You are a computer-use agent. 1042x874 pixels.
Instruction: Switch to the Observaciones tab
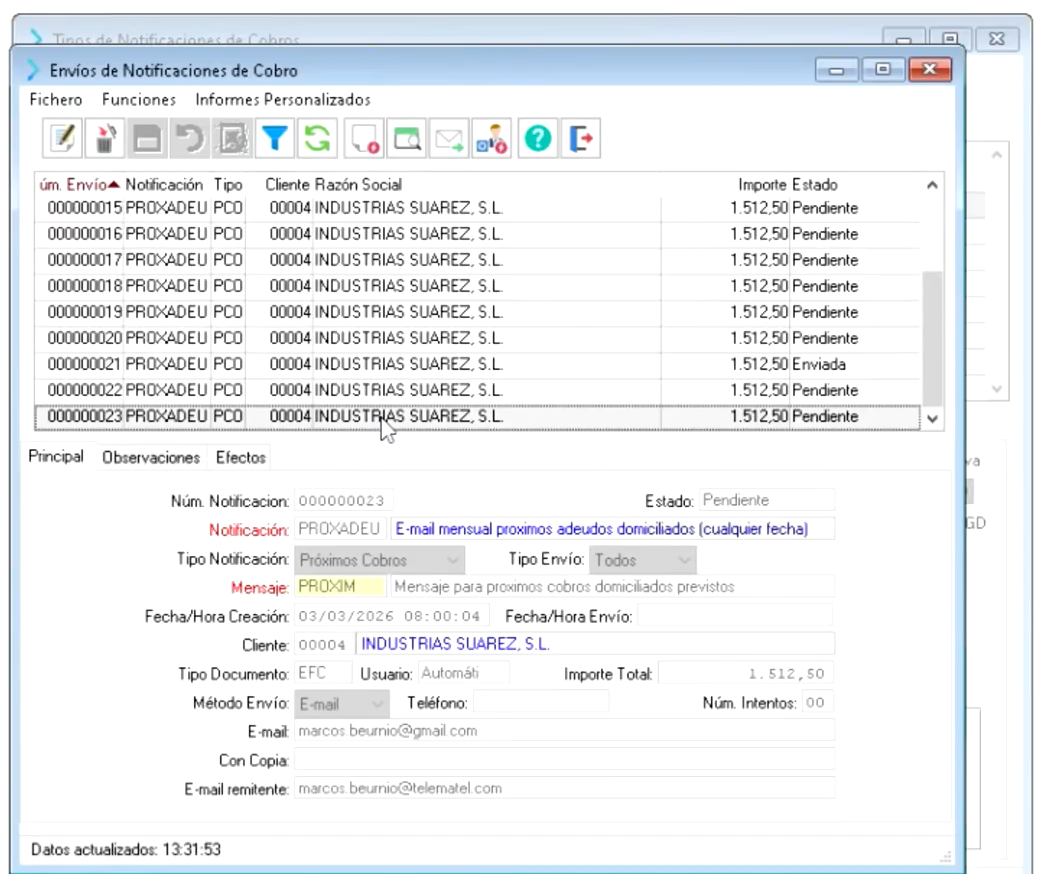pos(151,458)
